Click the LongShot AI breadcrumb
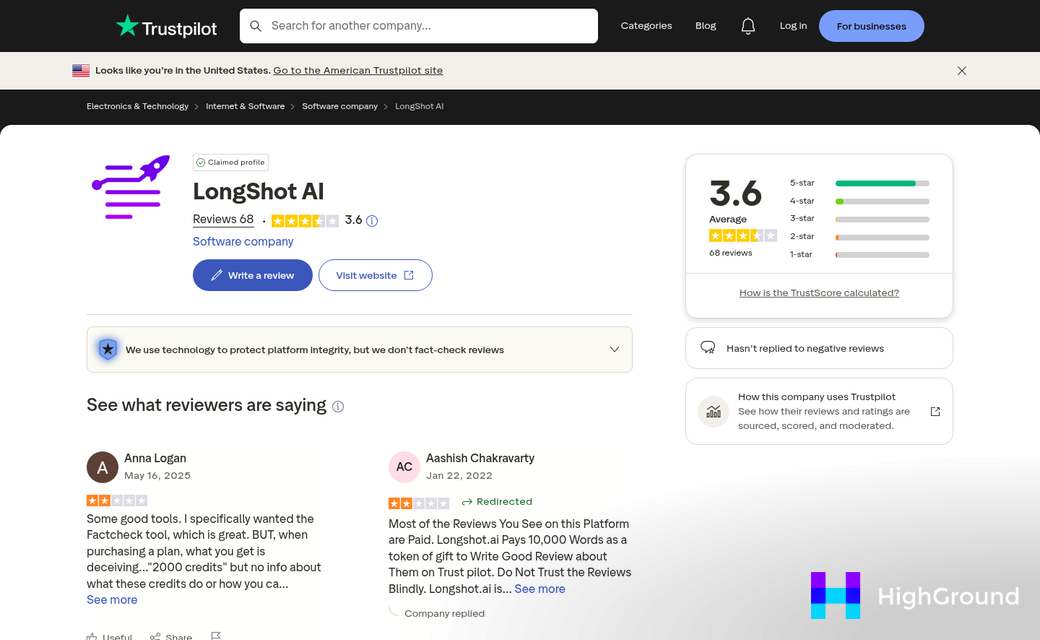The image size is (1040, 640). click(419, 106)
